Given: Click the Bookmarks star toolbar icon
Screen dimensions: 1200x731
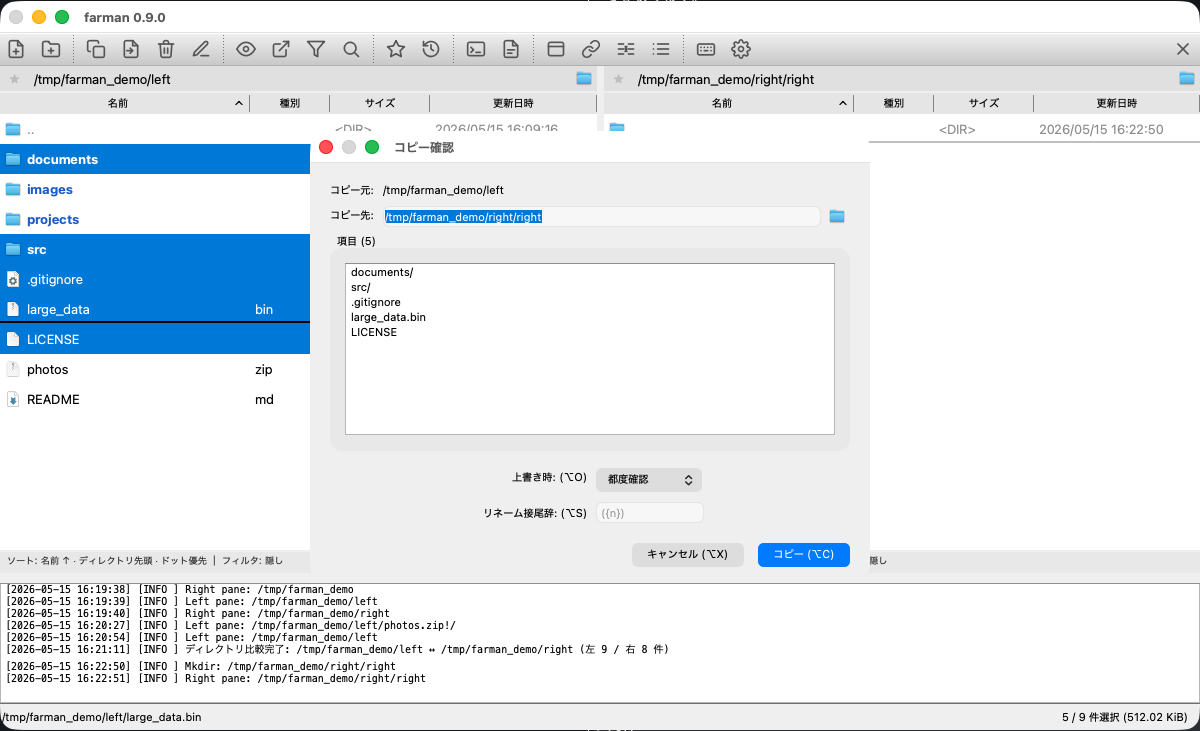Looking at the screenshot, I should [x=396, y=48].
